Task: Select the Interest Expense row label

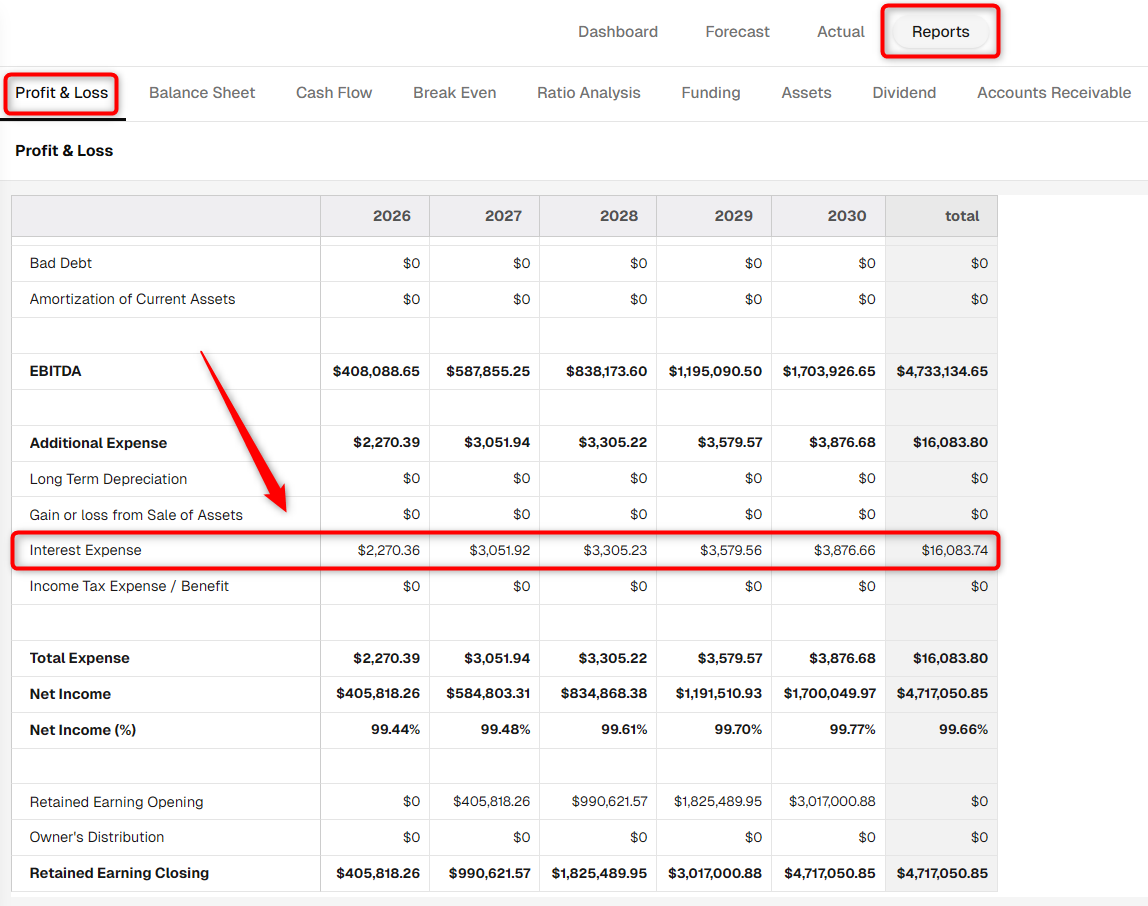Action: tap(86, 550)
